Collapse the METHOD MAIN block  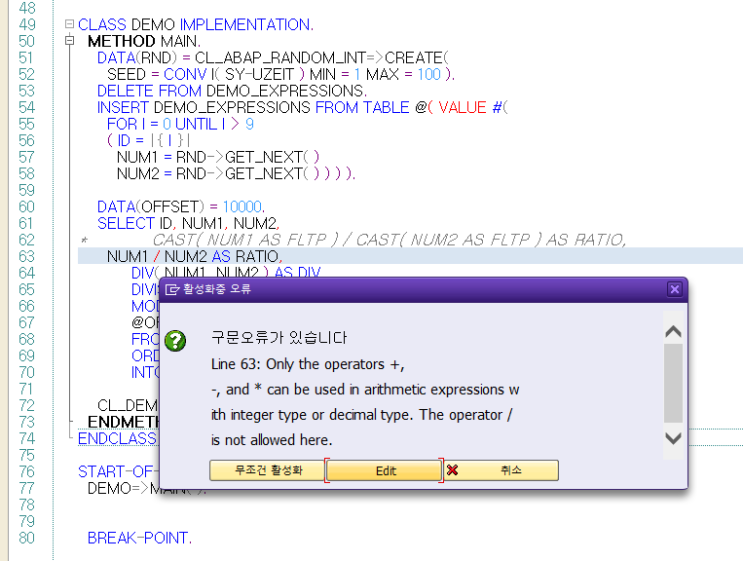(x=70, y=41)
